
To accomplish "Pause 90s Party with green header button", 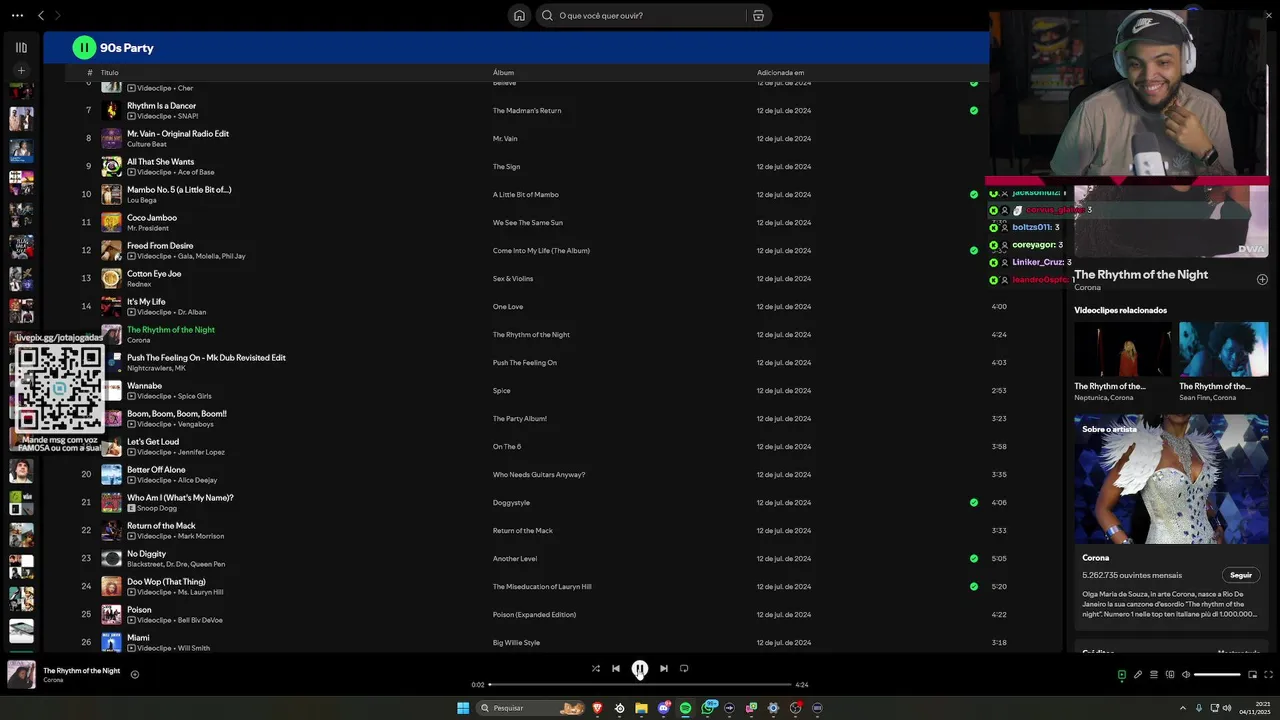I will (x=84, y=47).
